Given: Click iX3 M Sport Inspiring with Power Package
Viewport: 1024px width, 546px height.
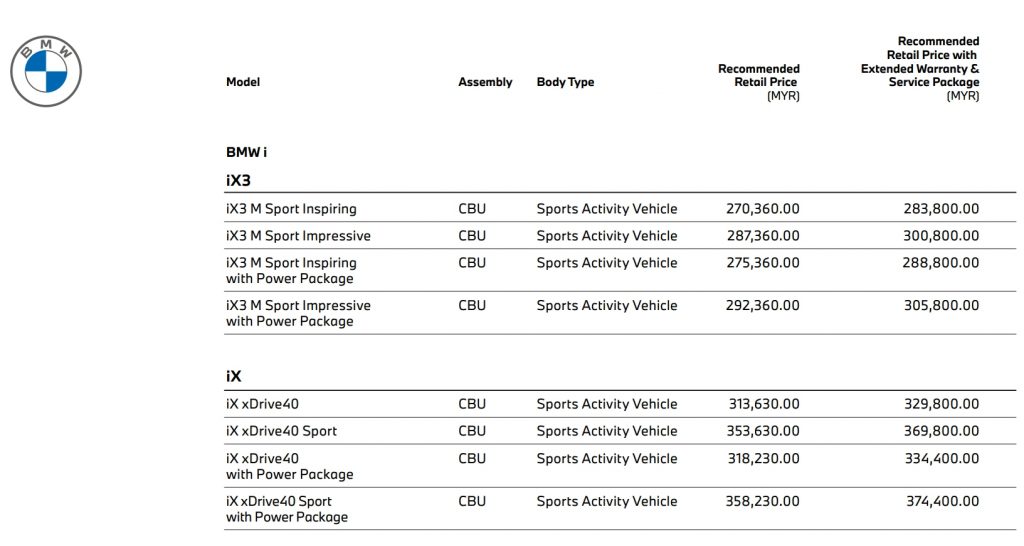Looking at the screenshot, I should (x=291, y=271).
